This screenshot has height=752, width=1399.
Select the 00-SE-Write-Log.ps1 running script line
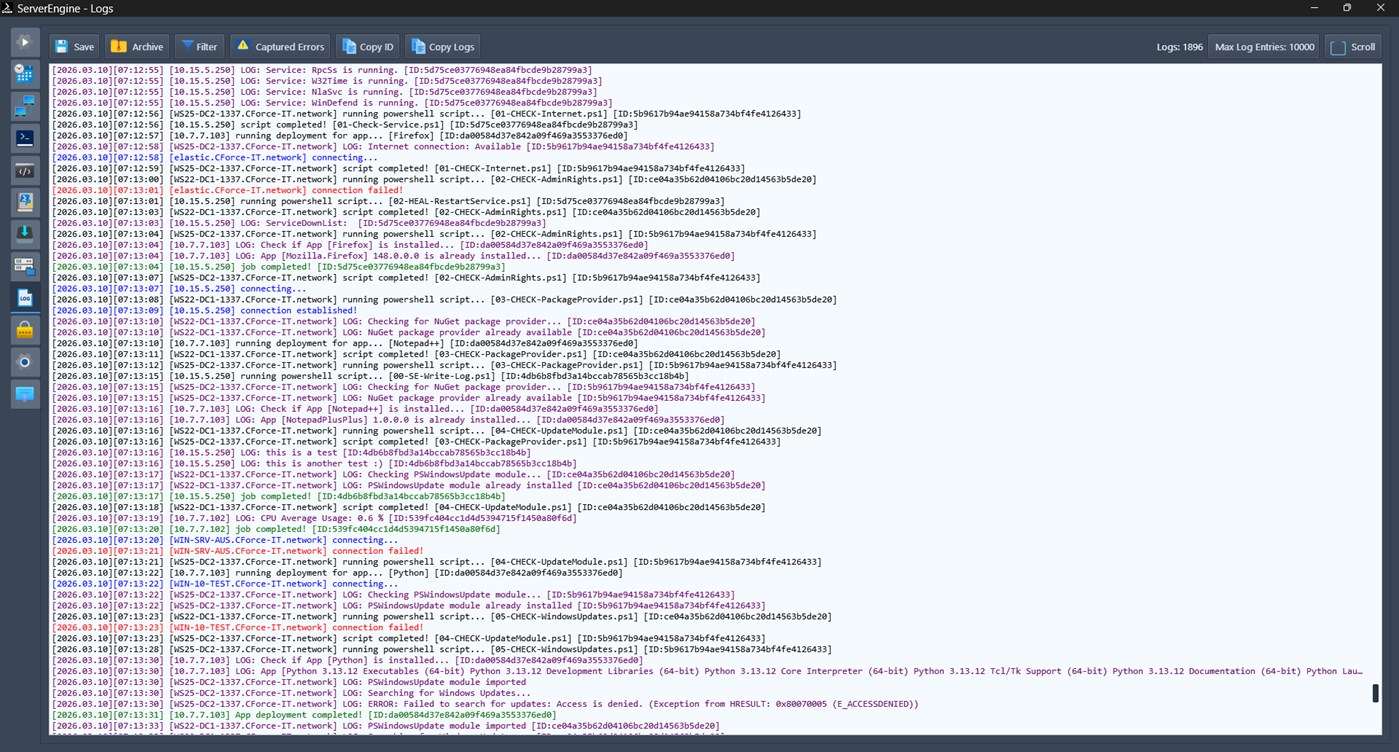370,376
